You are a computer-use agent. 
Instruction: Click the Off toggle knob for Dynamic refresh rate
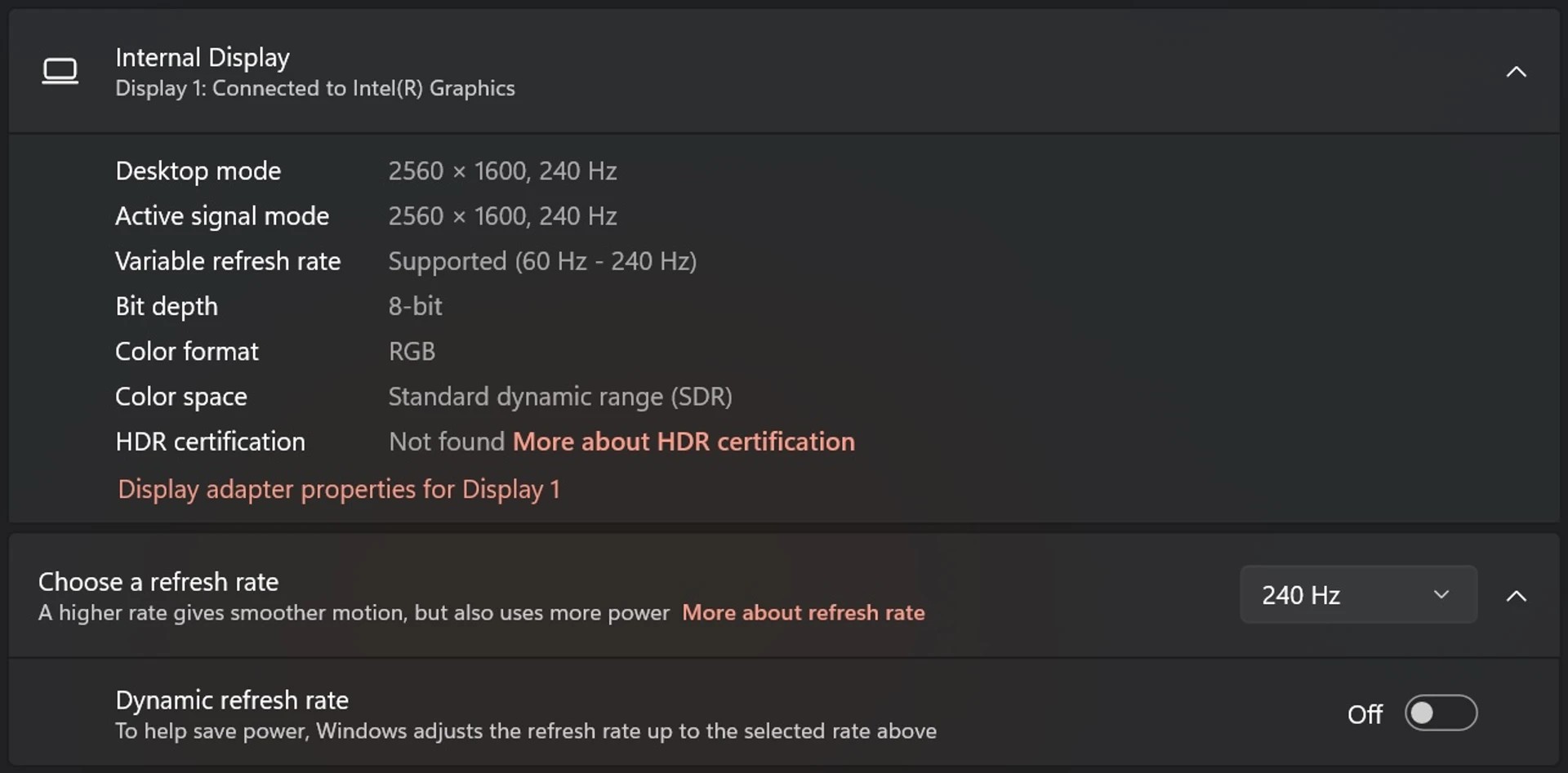click(x=1423, y=713)
